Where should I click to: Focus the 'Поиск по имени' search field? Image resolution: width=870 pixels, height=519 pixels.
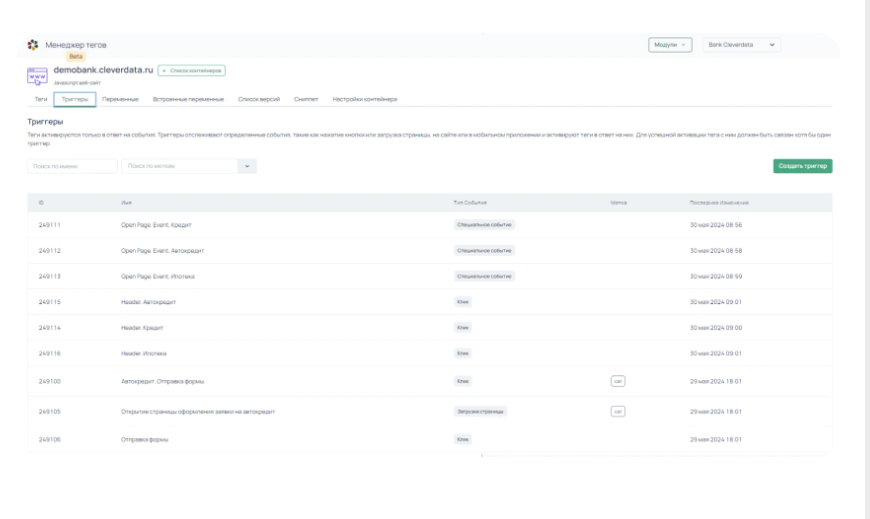72,166
